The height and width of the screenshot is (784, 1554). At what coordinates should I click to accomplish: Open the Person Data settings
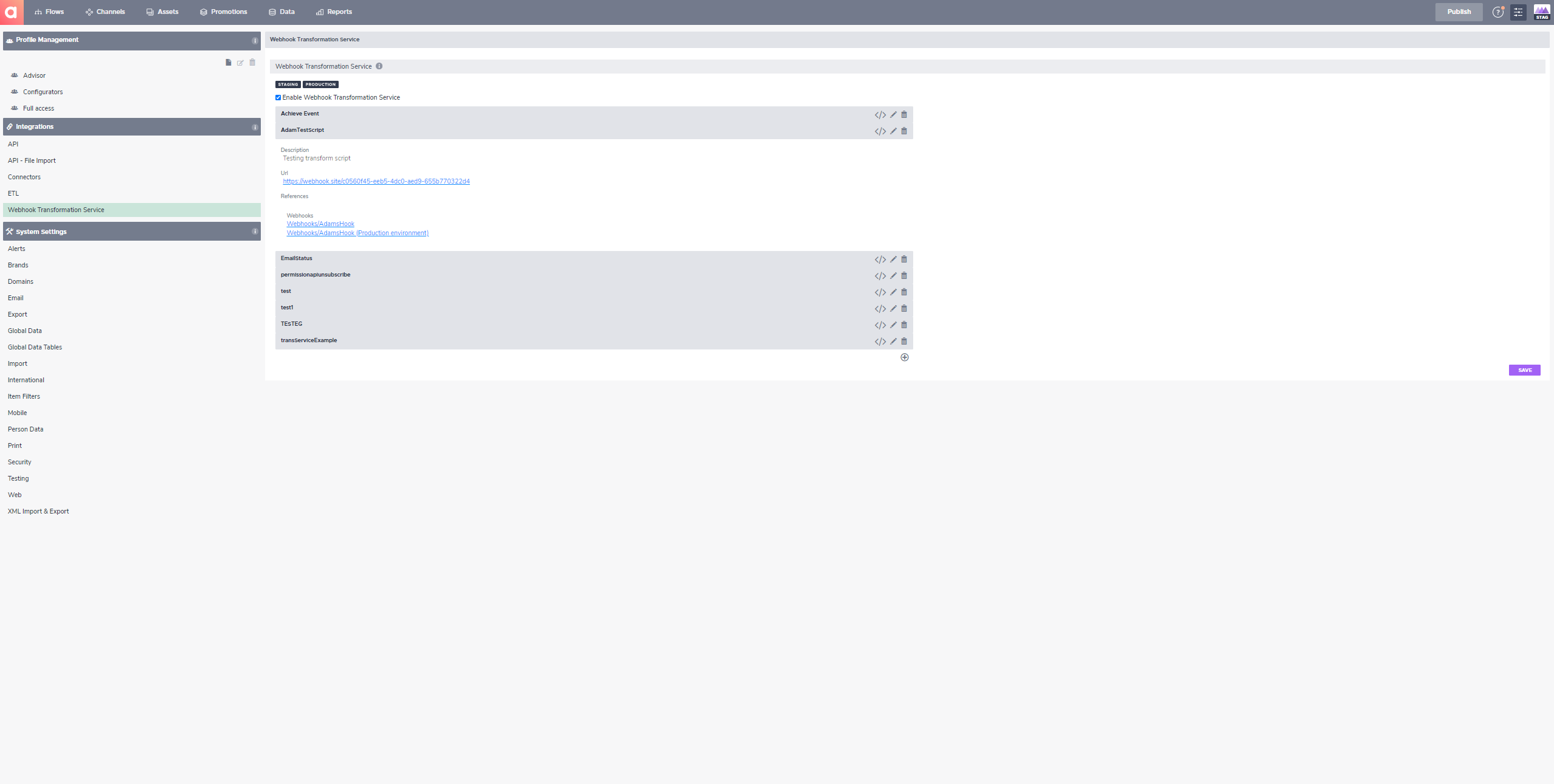(26, 430)
